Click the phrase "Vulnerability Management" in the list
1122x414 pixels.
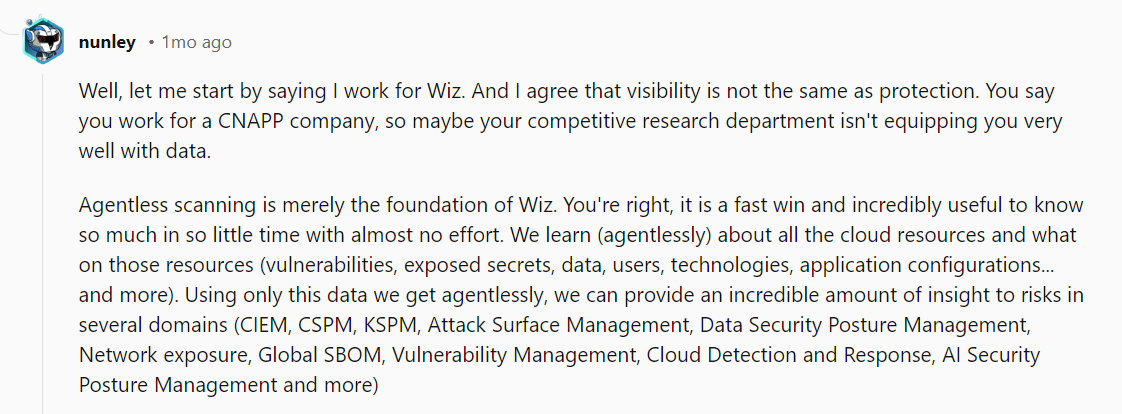coord(514,355)
